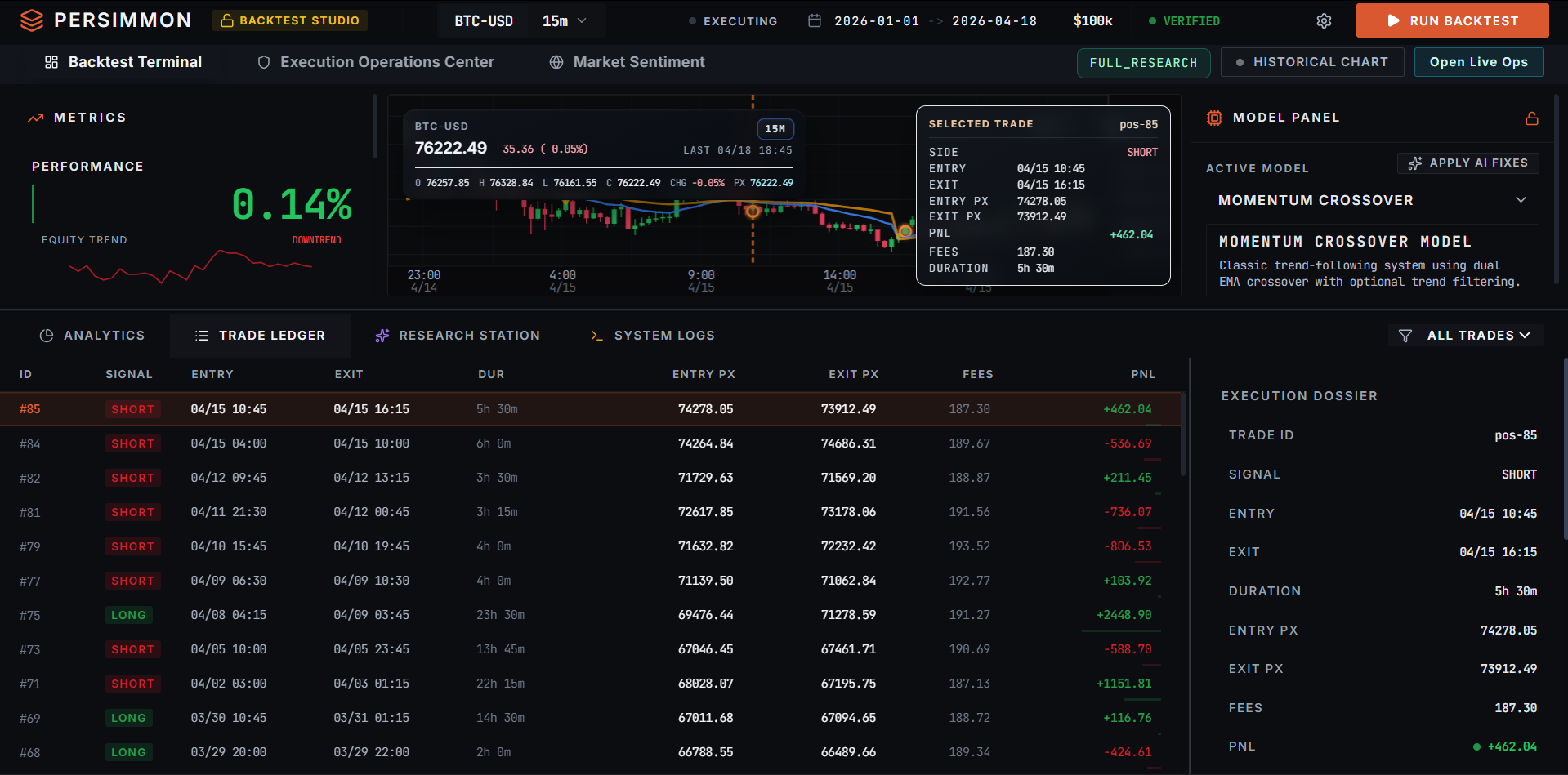Click the SIGNAL column header
Image resolution: width=1568 pixels, height=775 pixels.
point(129,374)
